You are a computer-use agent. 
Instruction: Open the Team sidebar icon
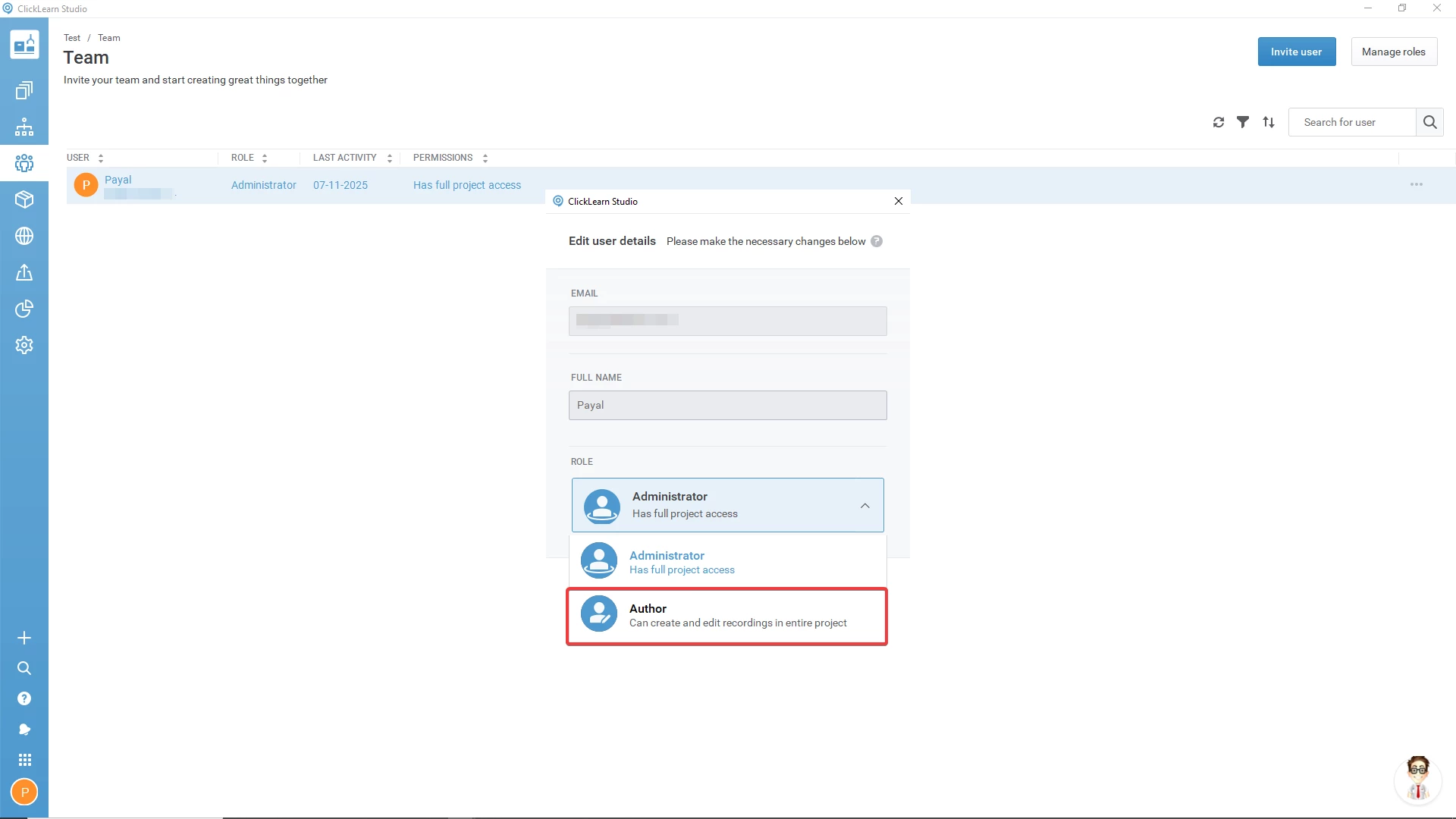pos(24,163)
